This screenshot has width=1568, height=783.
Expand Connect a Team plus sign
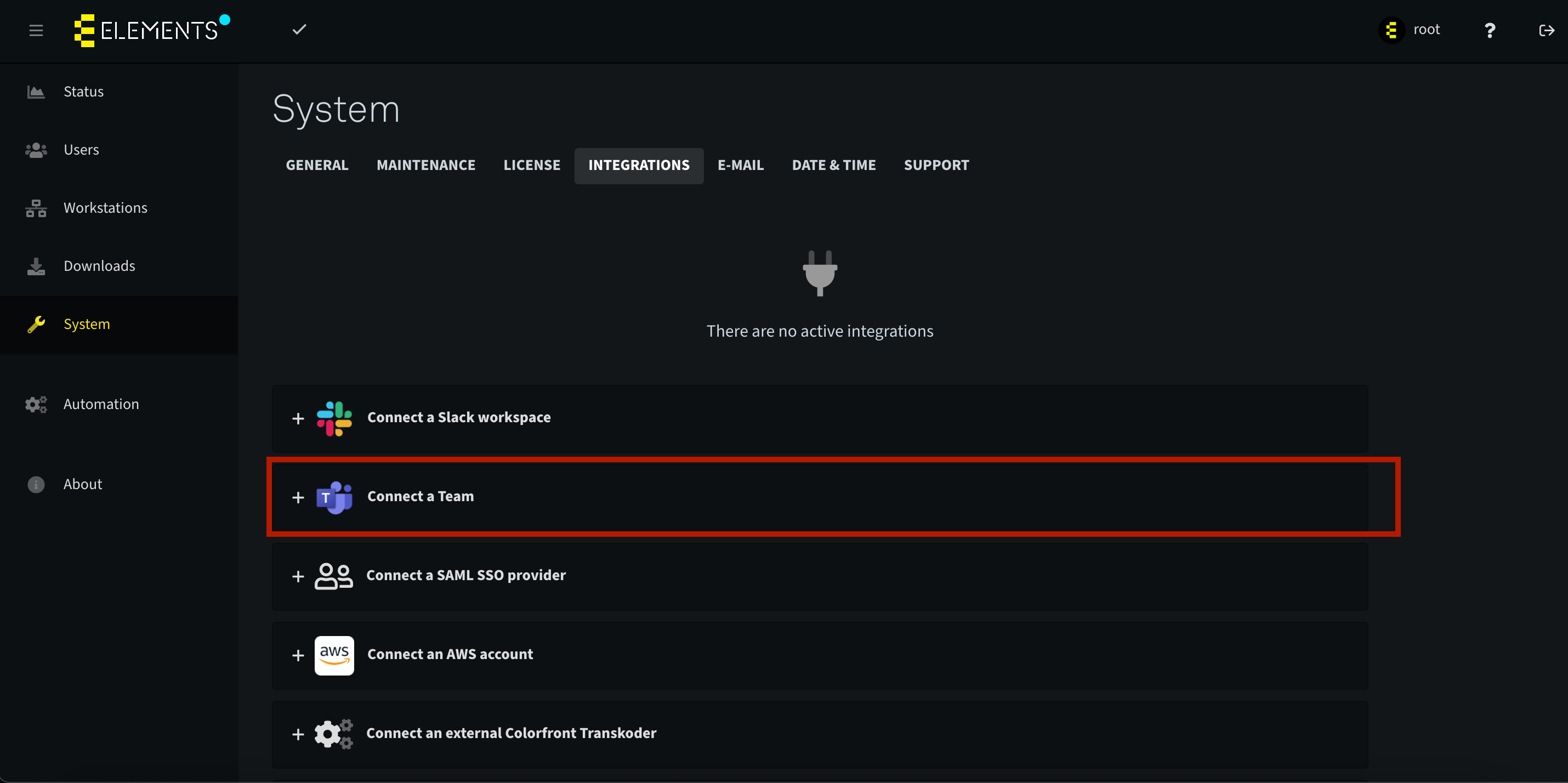coord(298,497)
